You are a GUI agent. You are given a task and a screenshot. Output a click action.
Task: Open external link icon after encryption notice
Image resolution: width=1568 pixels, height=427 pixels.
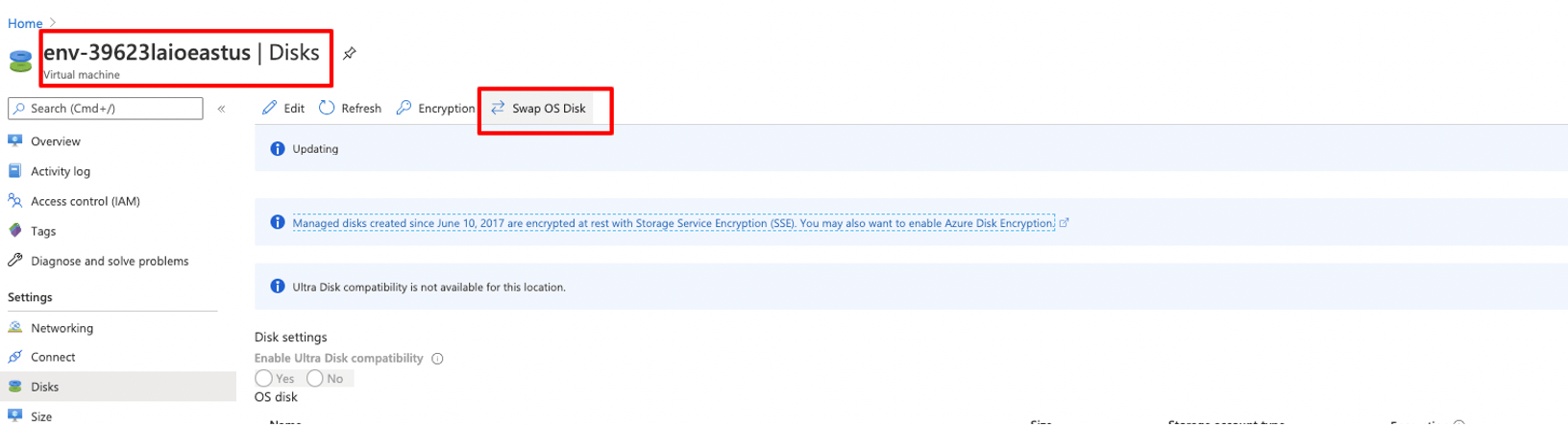[x=1064, y=223]
